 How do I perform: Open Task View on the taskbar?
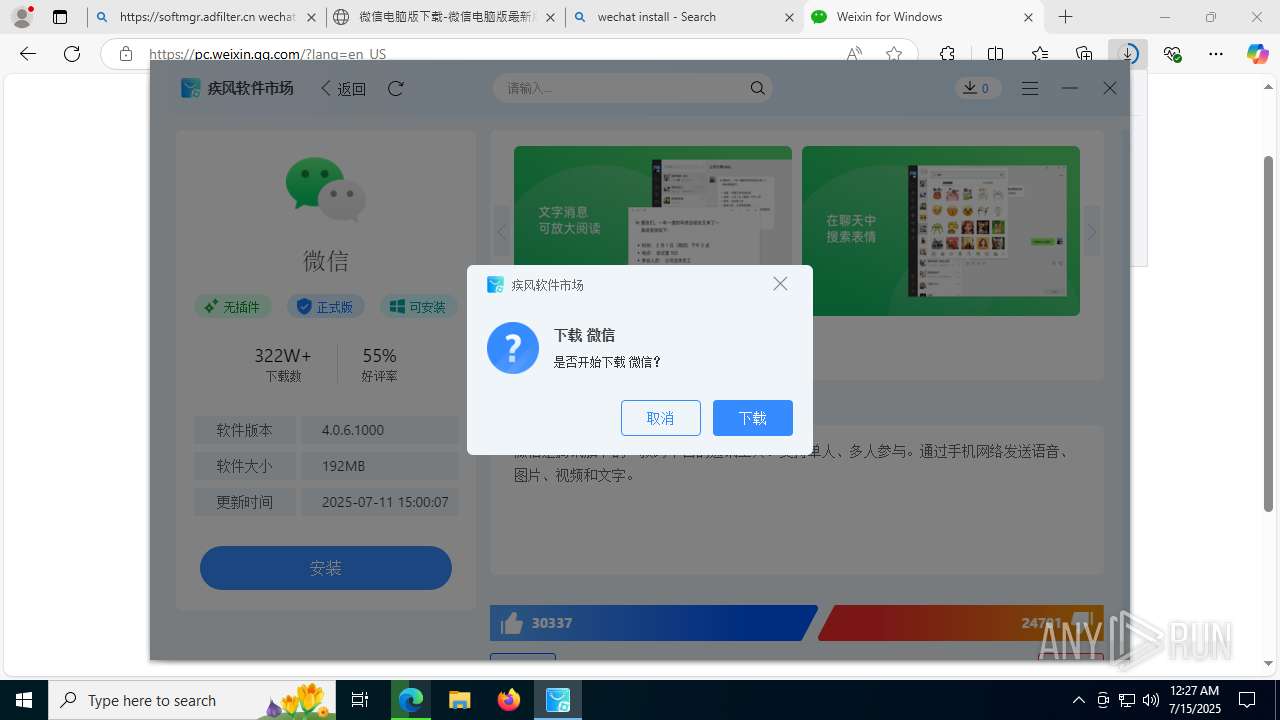(360, 700)
